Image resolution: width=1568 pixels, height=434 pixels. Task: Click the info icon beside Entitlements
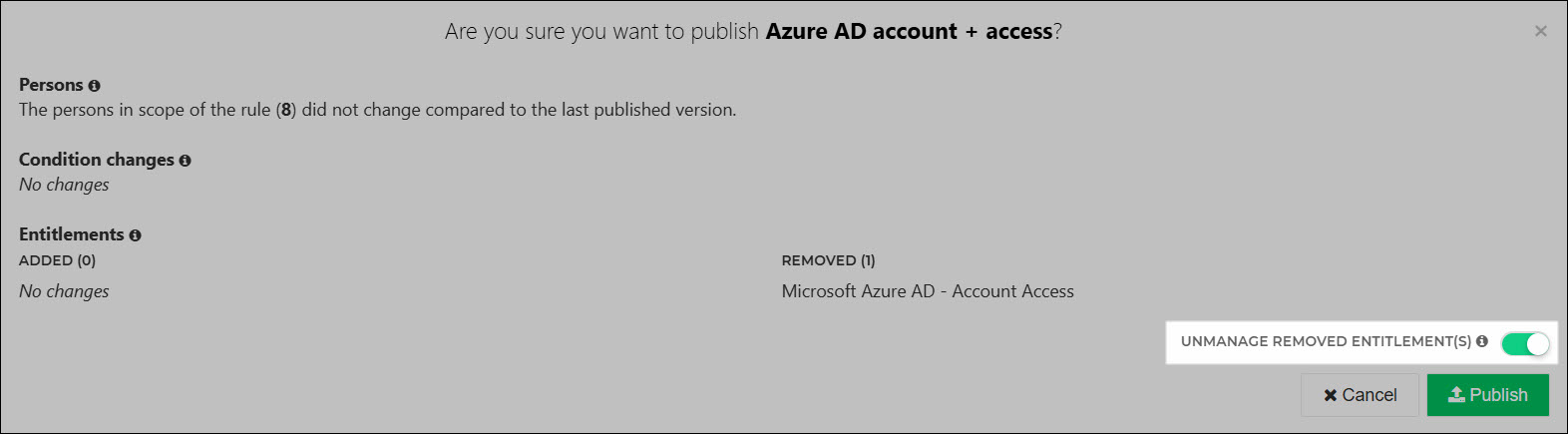click(x=135, y=235)
